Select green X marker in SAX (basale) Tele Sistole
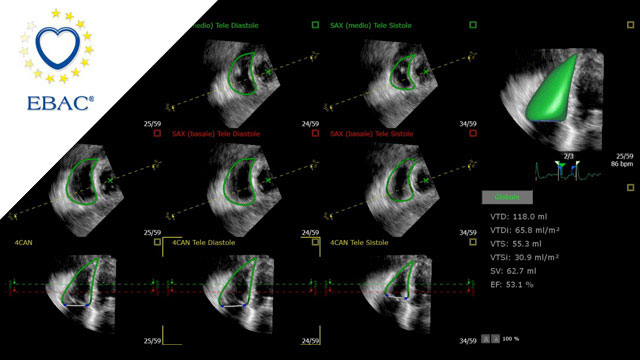This screenshot has width=640, height=360. point(426,180)
